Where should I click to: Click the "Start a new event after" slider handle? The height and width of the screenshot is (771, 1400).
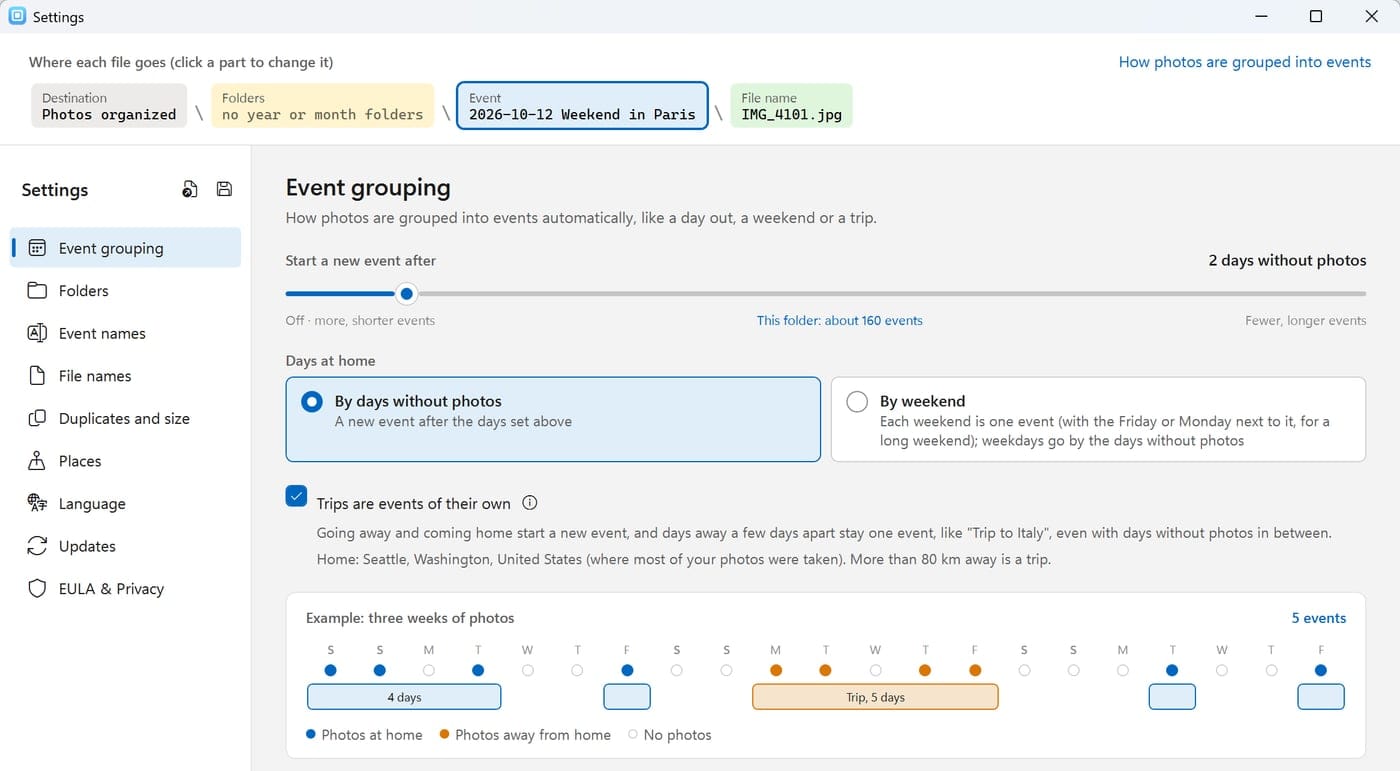406,294
